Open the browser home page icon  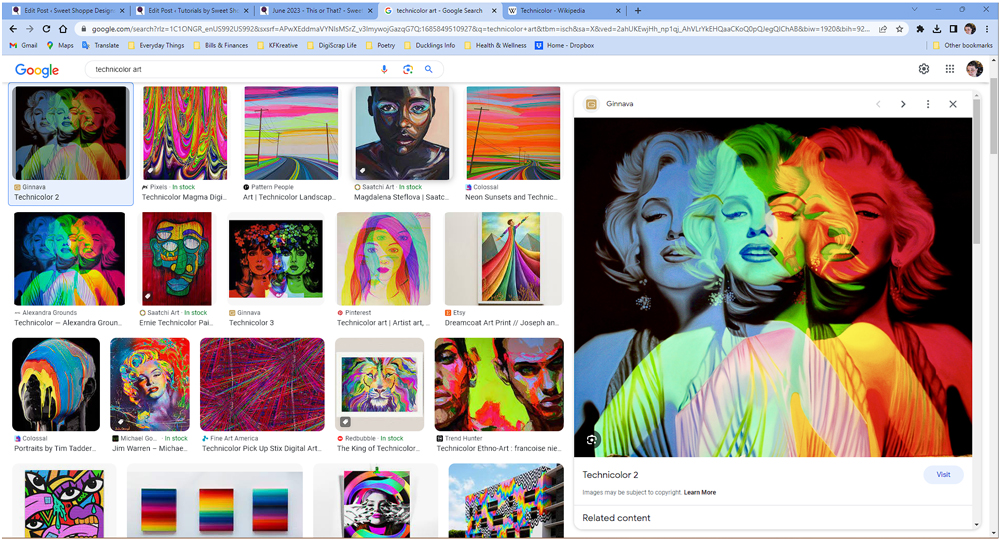62,29
